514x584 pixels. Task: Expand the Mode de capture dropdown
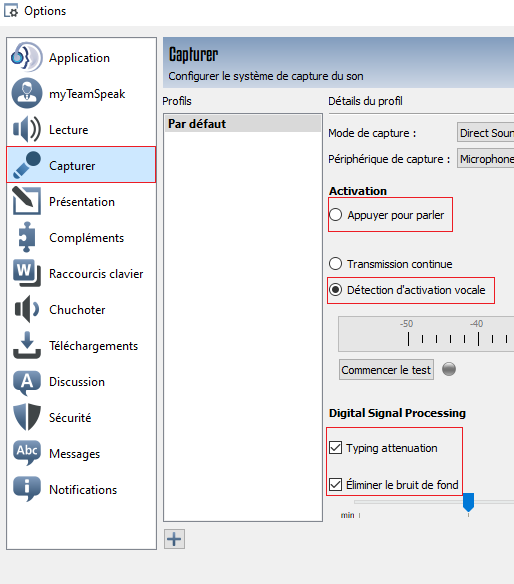pyautogui.click(x=485, y=133)
